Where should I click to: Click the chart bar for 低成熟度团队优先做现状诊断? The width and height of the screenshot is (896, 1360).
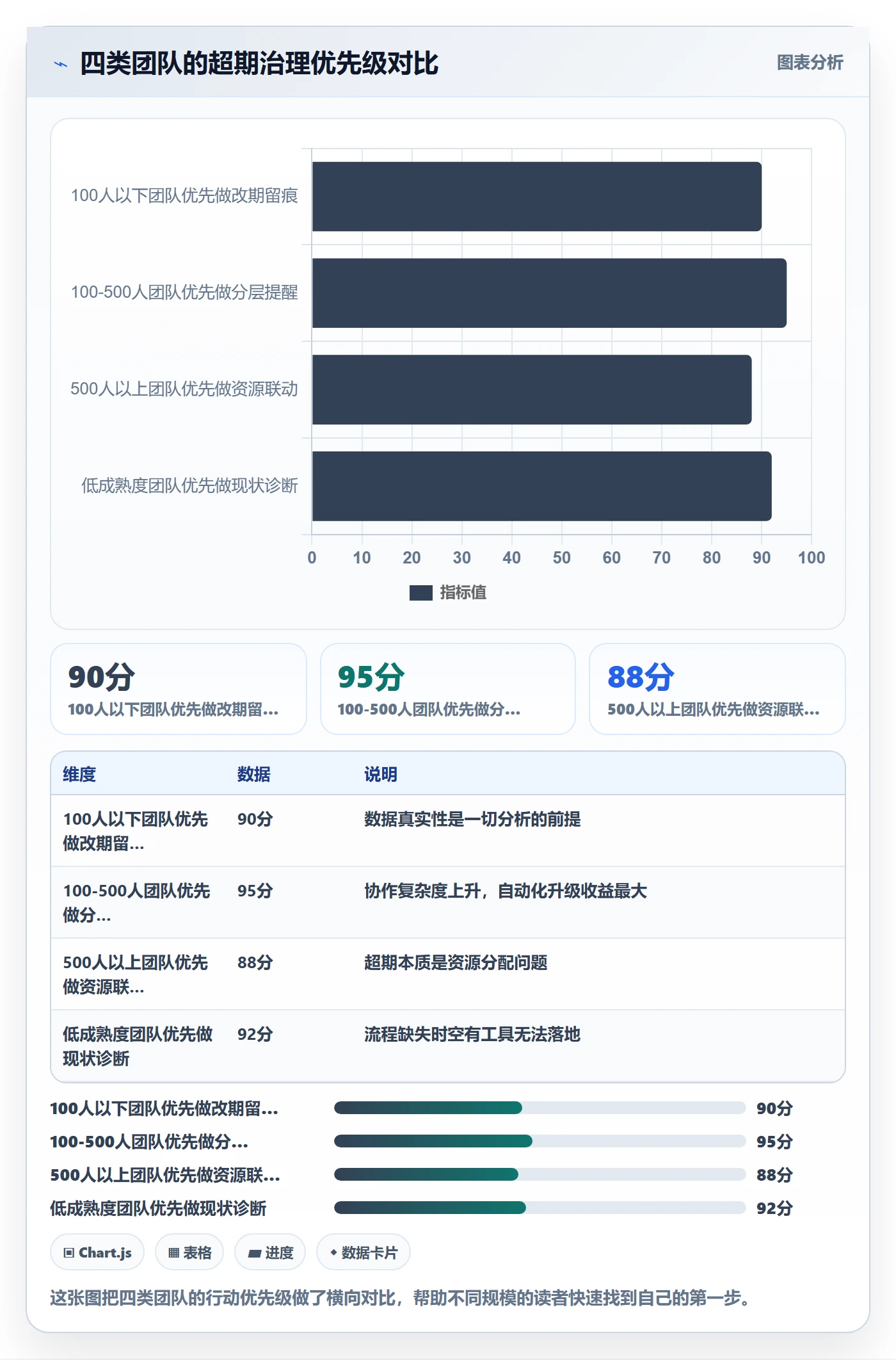pyautogui.click(x=541, y=486)
